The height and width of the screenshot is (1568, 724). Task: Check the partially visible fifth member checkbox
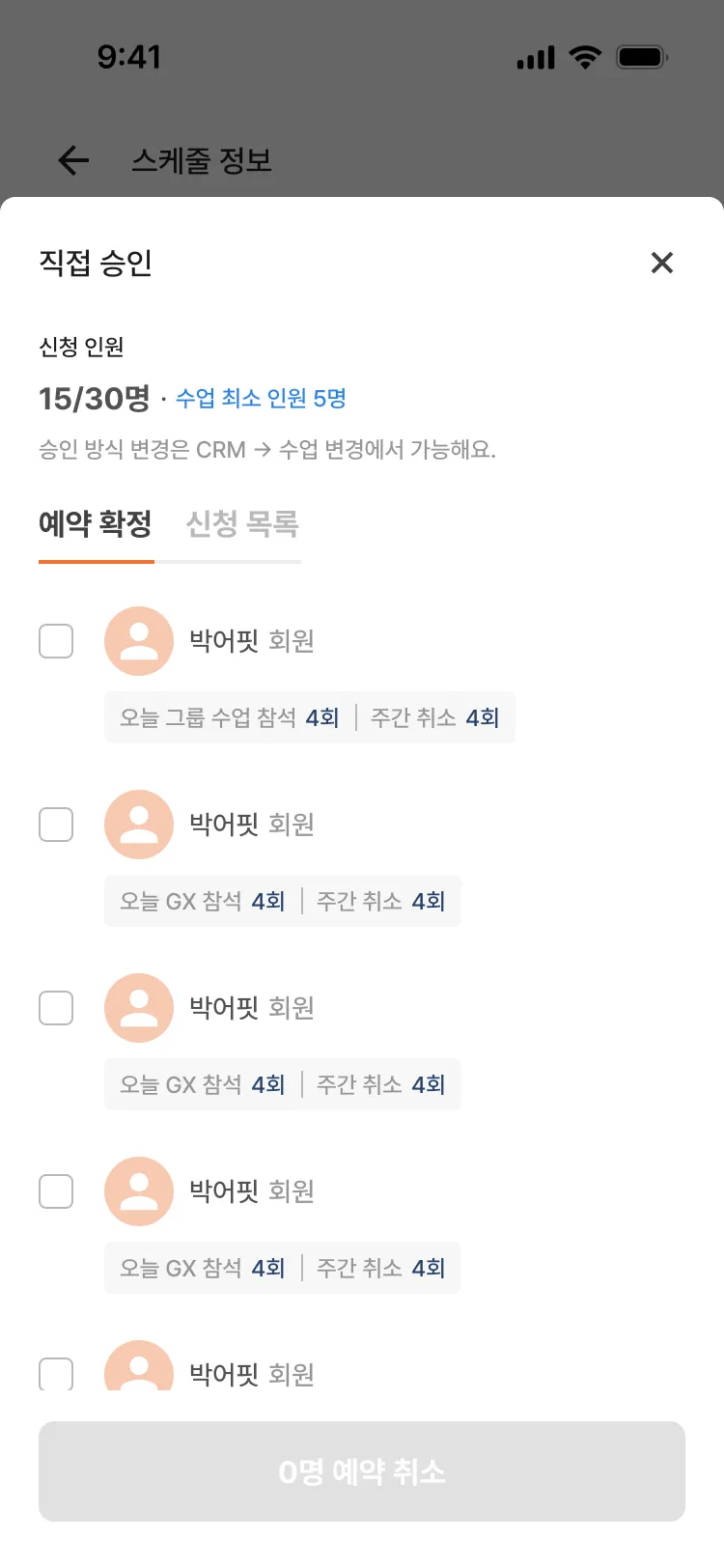pos(56,1373)
